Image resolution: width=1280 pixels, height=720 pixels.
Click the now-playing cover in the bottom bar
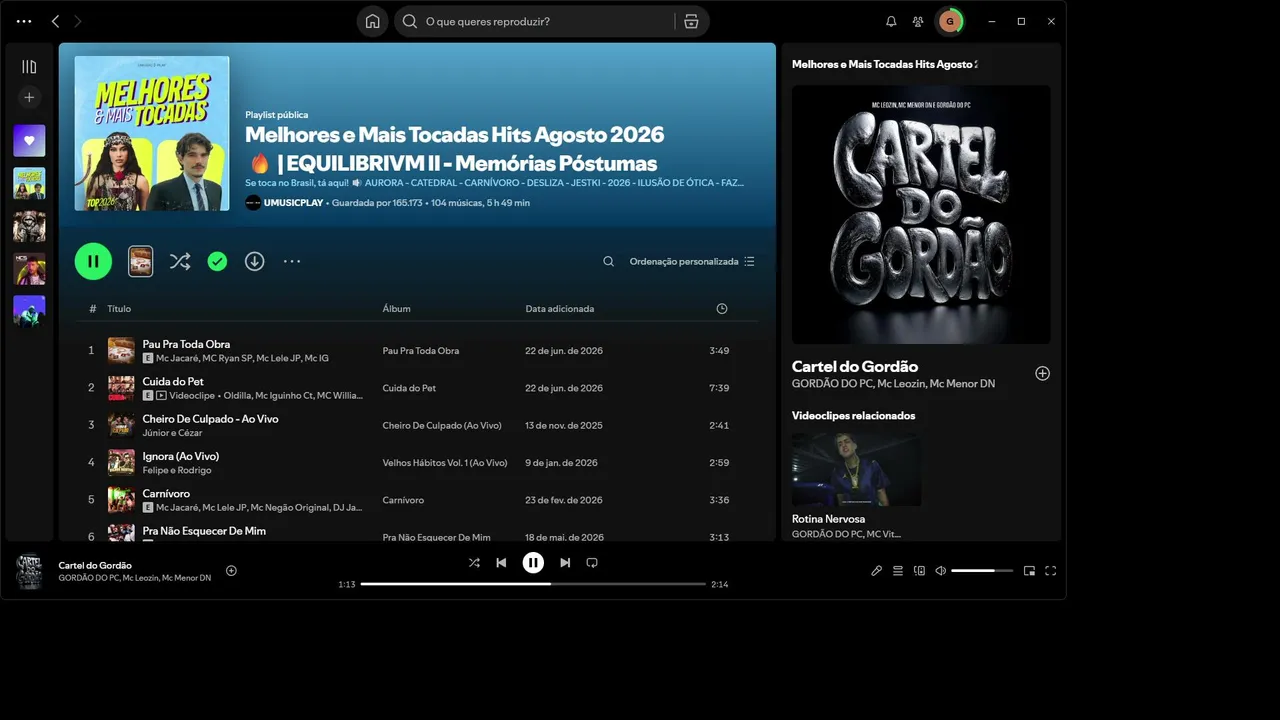click(x=29, y=571)
